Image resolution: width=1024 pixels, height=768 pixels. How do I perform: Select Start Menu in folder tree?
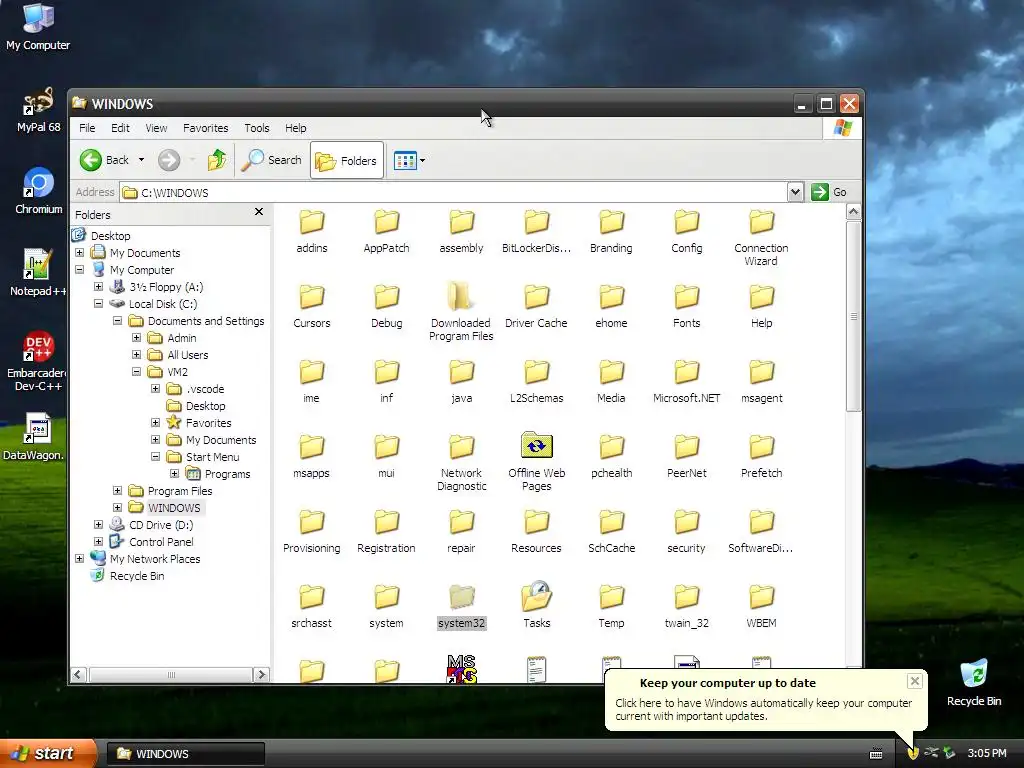[212, 456]
